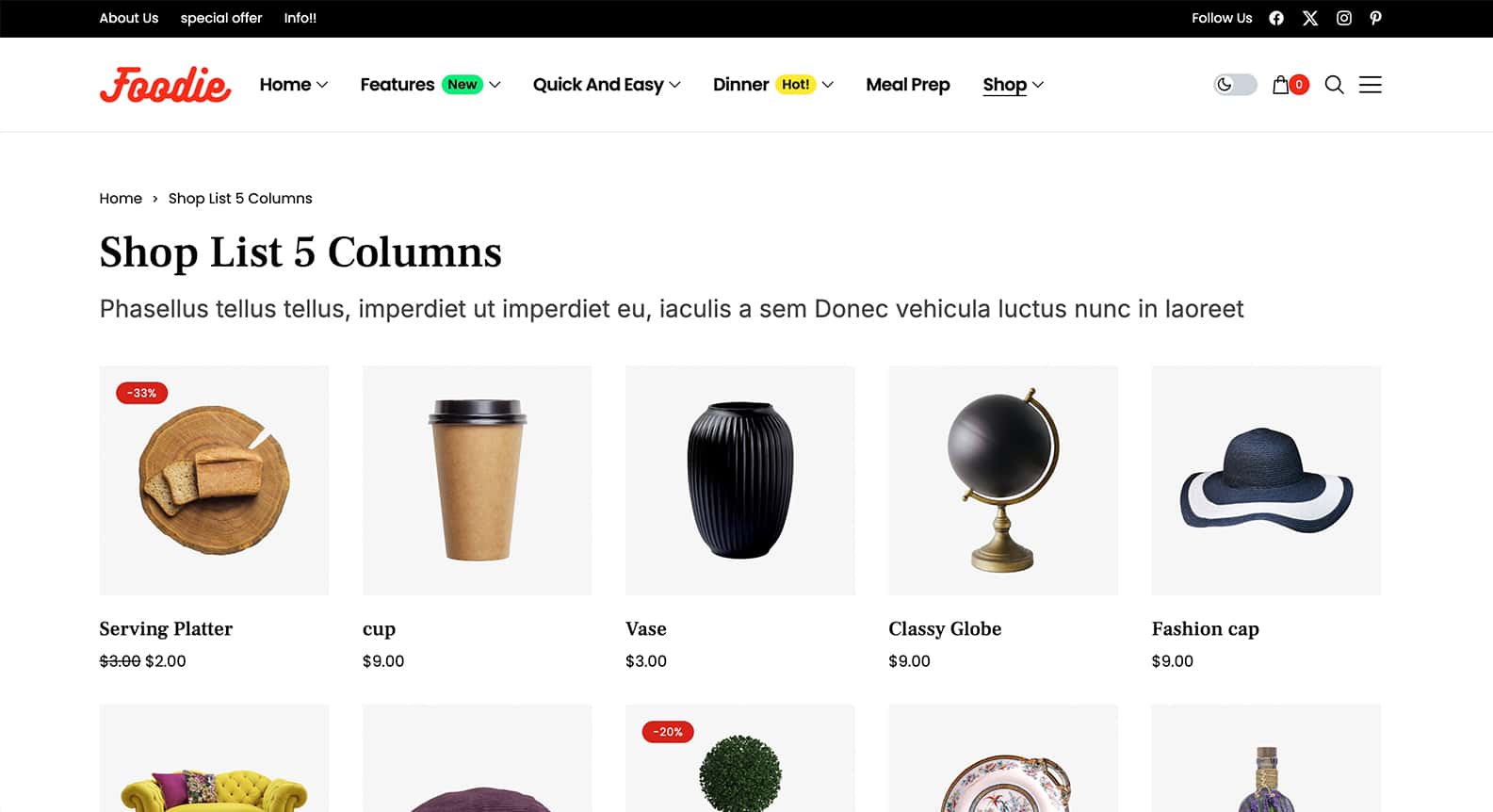Viewport: 1493px width, 812px height.
Task: Open the Instagram social icon
Action: tap(1344, 18)
